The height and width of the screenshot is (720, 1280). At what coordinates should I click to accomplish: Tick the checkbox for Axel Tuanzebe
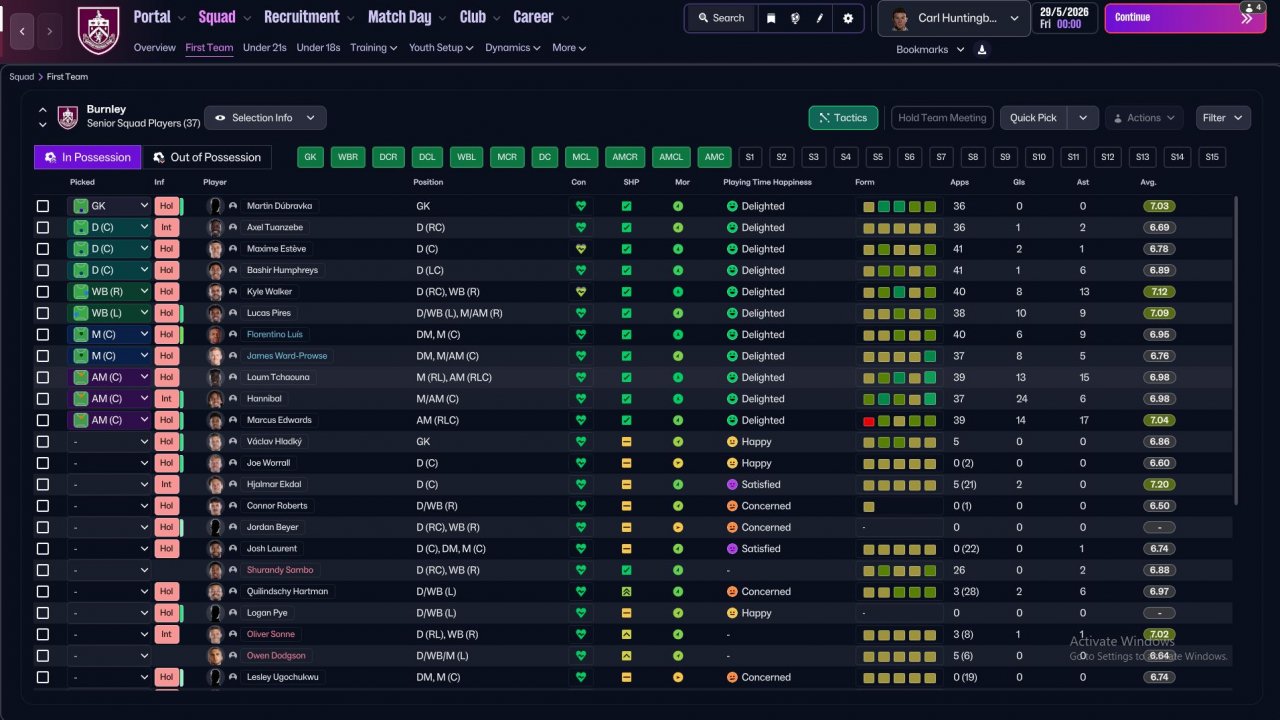43,227
